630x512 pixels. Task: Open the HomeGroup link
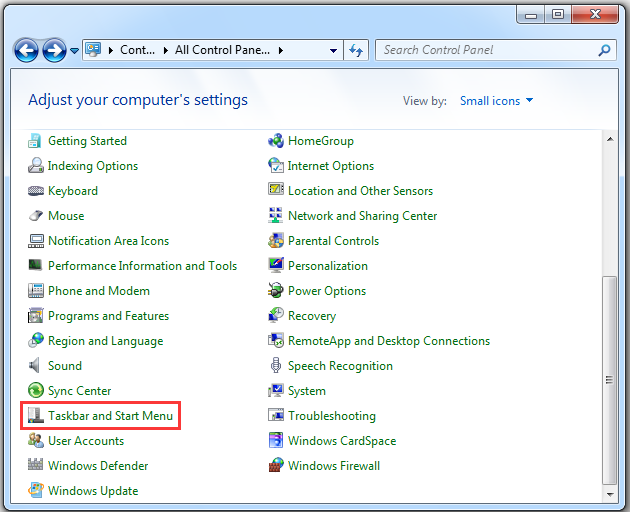click(321, 141)
